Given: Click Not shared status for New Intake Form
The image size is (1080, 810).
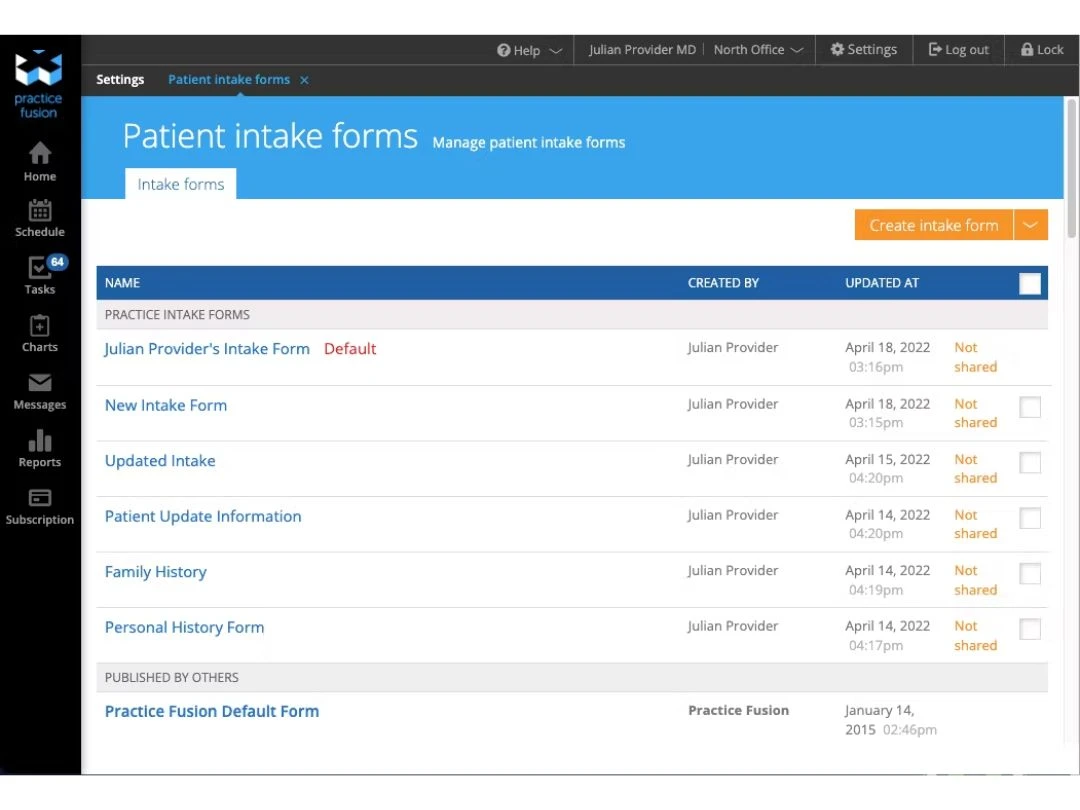Looking at the screenshot, I should [975, 413].
